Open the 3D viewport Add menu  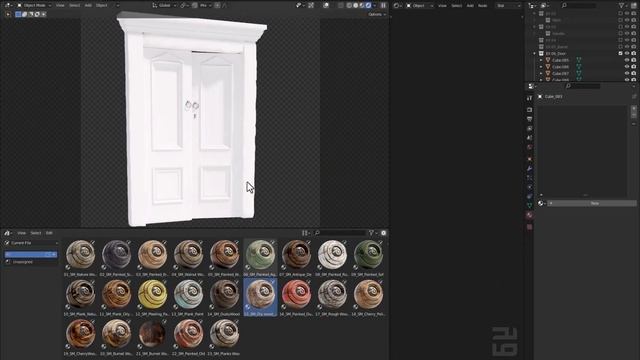(88, 5)
